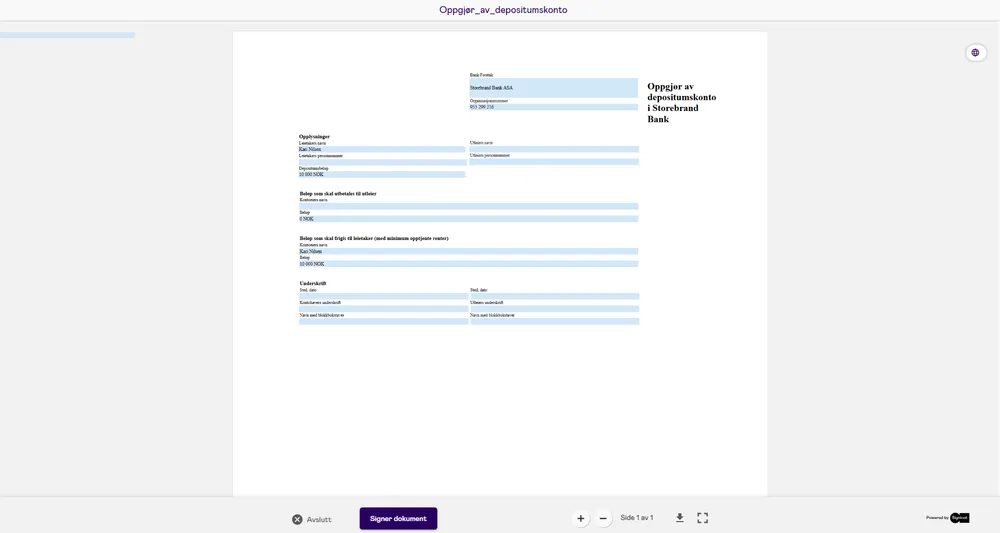Click heading 'Beløp som skal frigis til leietaker'
Image resolution: width=1000 pixels, height=533 pixels.
(374, 238)
